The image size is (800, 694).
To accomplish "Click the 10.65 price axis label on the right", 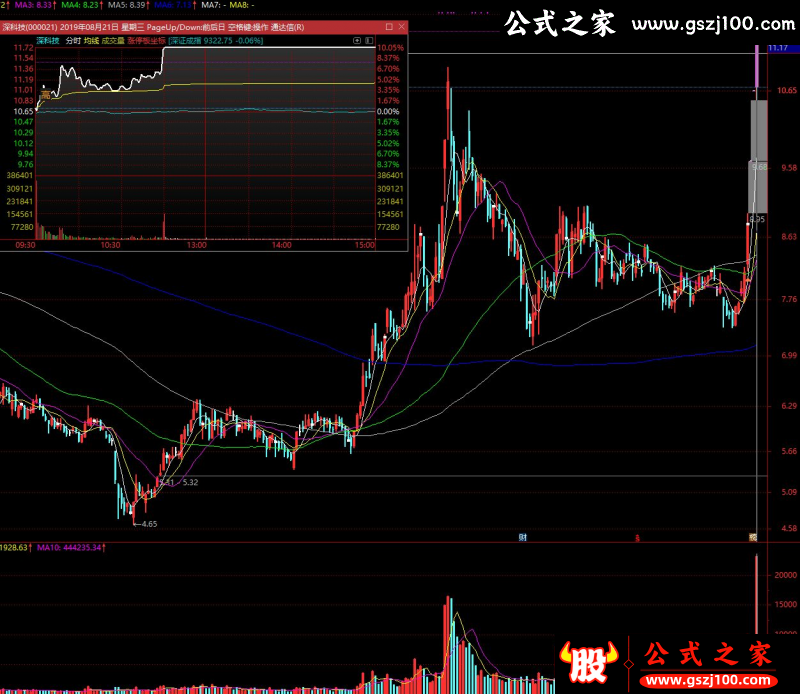I will pos(786,90).
